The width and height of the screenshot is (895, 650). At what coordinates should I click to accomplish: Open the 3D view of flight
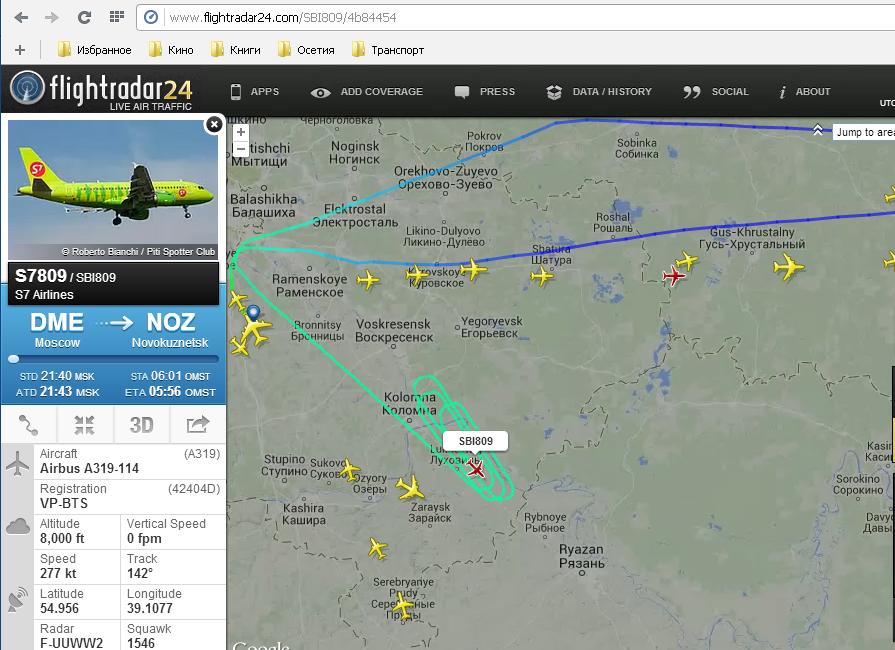141,425
